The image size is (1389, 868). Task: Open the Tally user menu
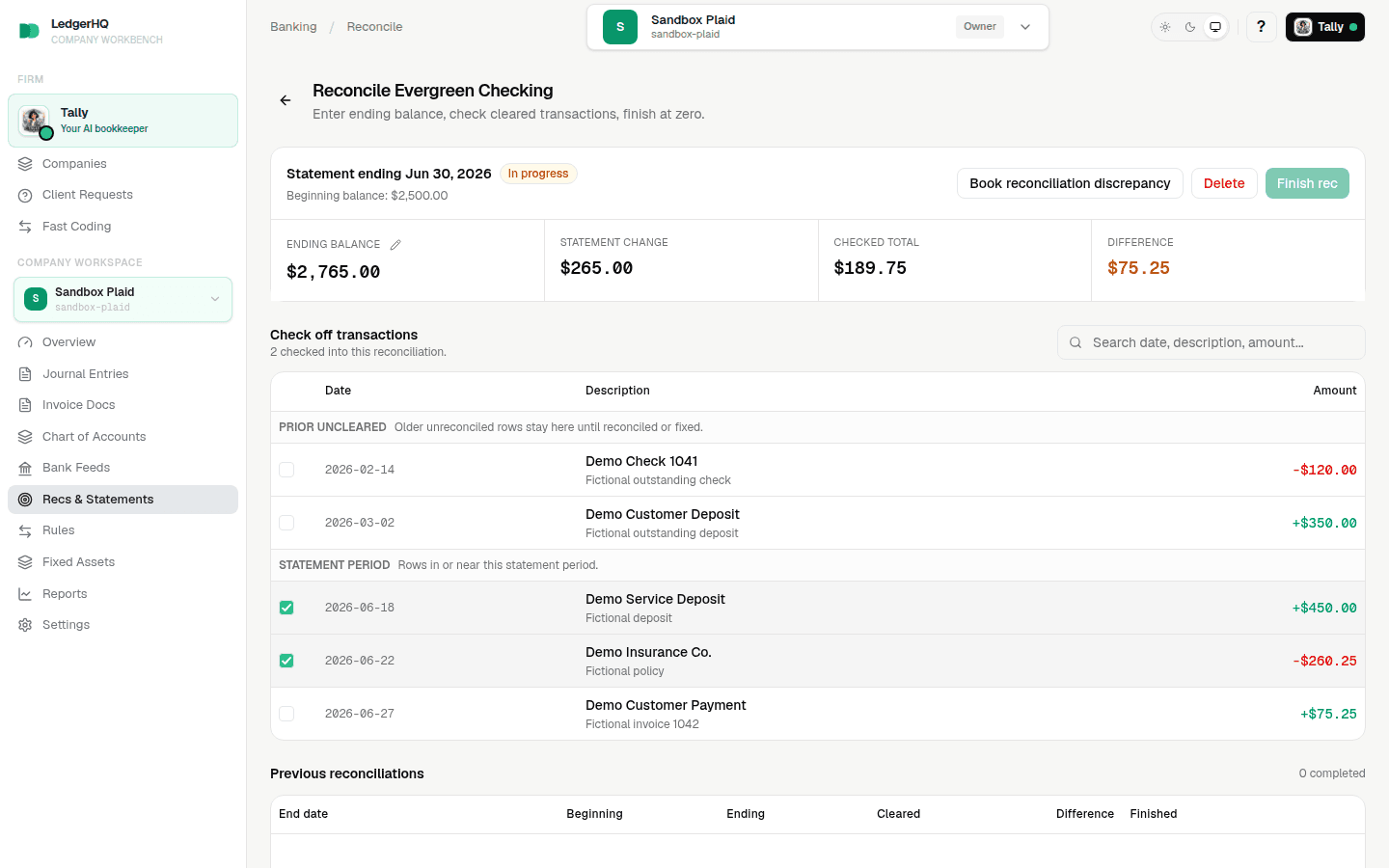[1324, 27]
